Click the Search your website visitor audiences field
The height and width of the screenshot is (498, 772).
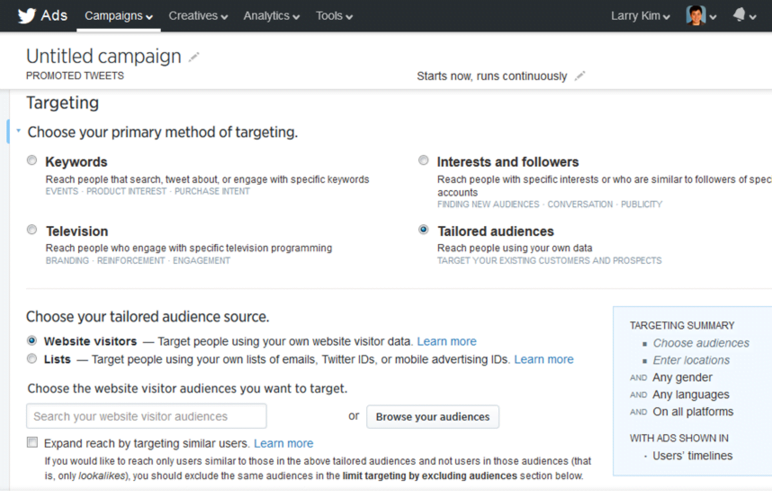[147, 416]
